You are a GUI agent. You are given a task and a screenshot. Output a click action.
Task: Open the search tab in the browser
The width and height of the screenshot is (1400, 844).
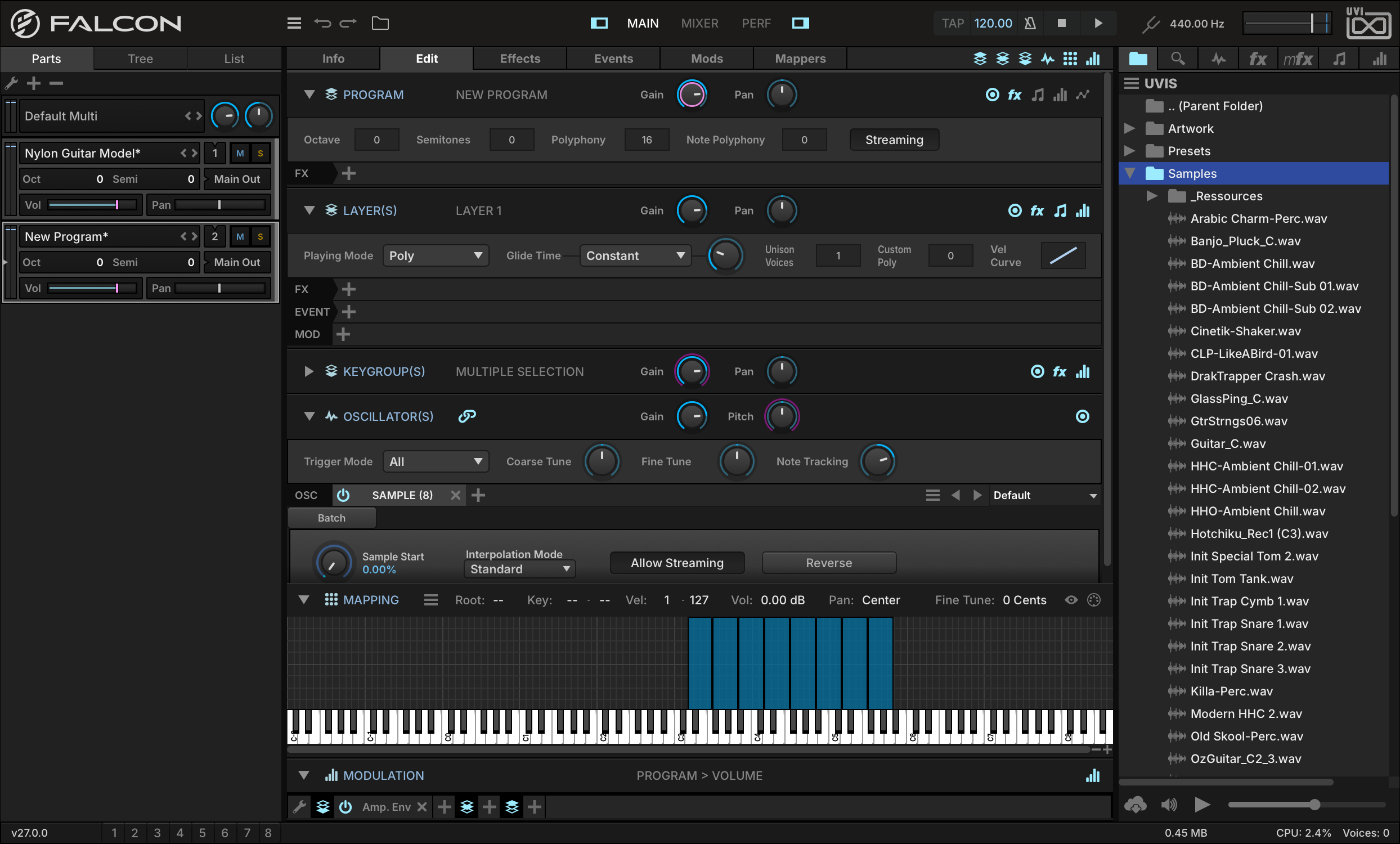tap(1178, 59)
